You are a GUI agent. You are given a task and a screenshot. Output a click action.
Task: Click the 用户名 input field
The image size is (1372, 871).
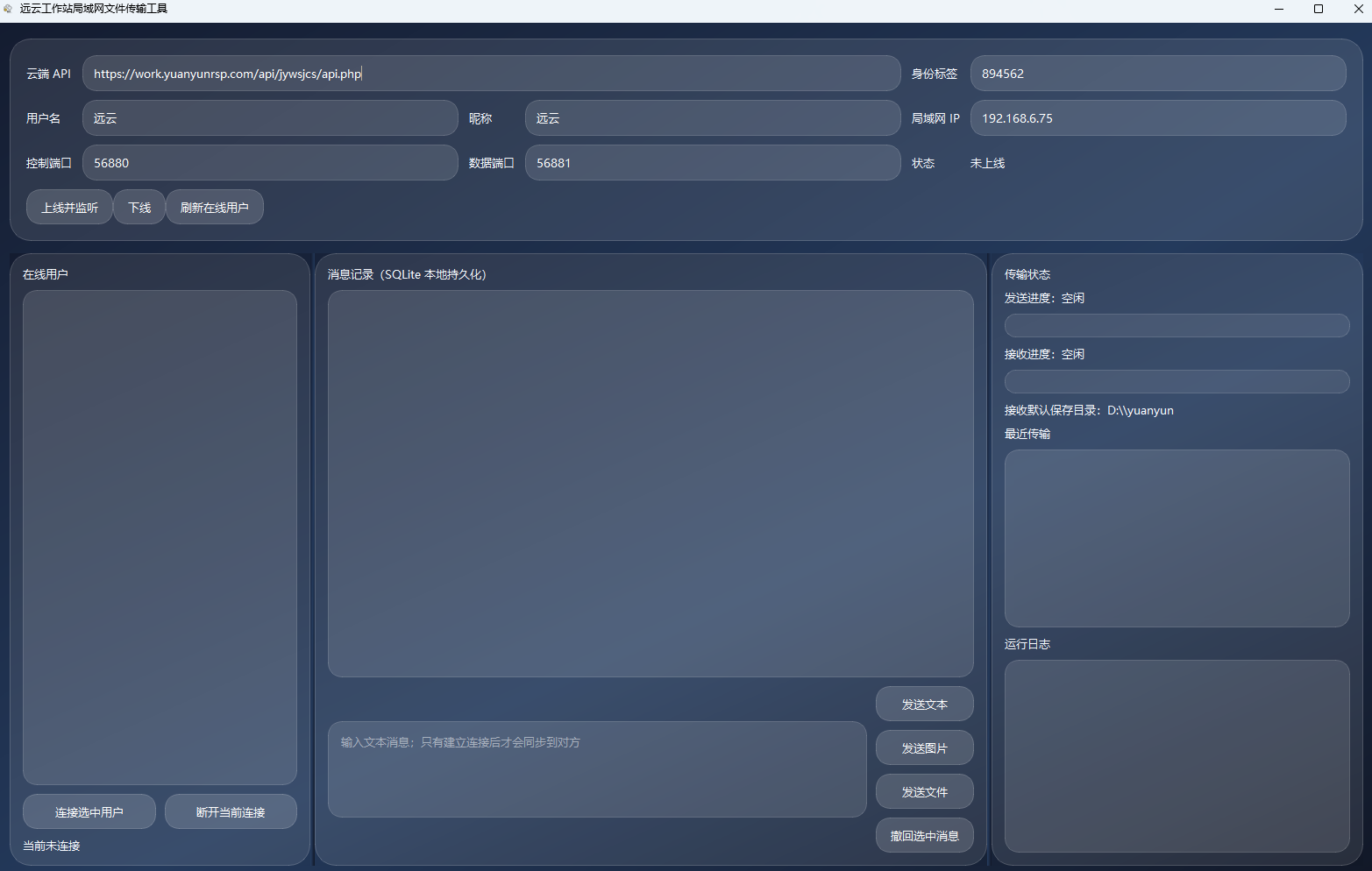click(x=270, y=118)
